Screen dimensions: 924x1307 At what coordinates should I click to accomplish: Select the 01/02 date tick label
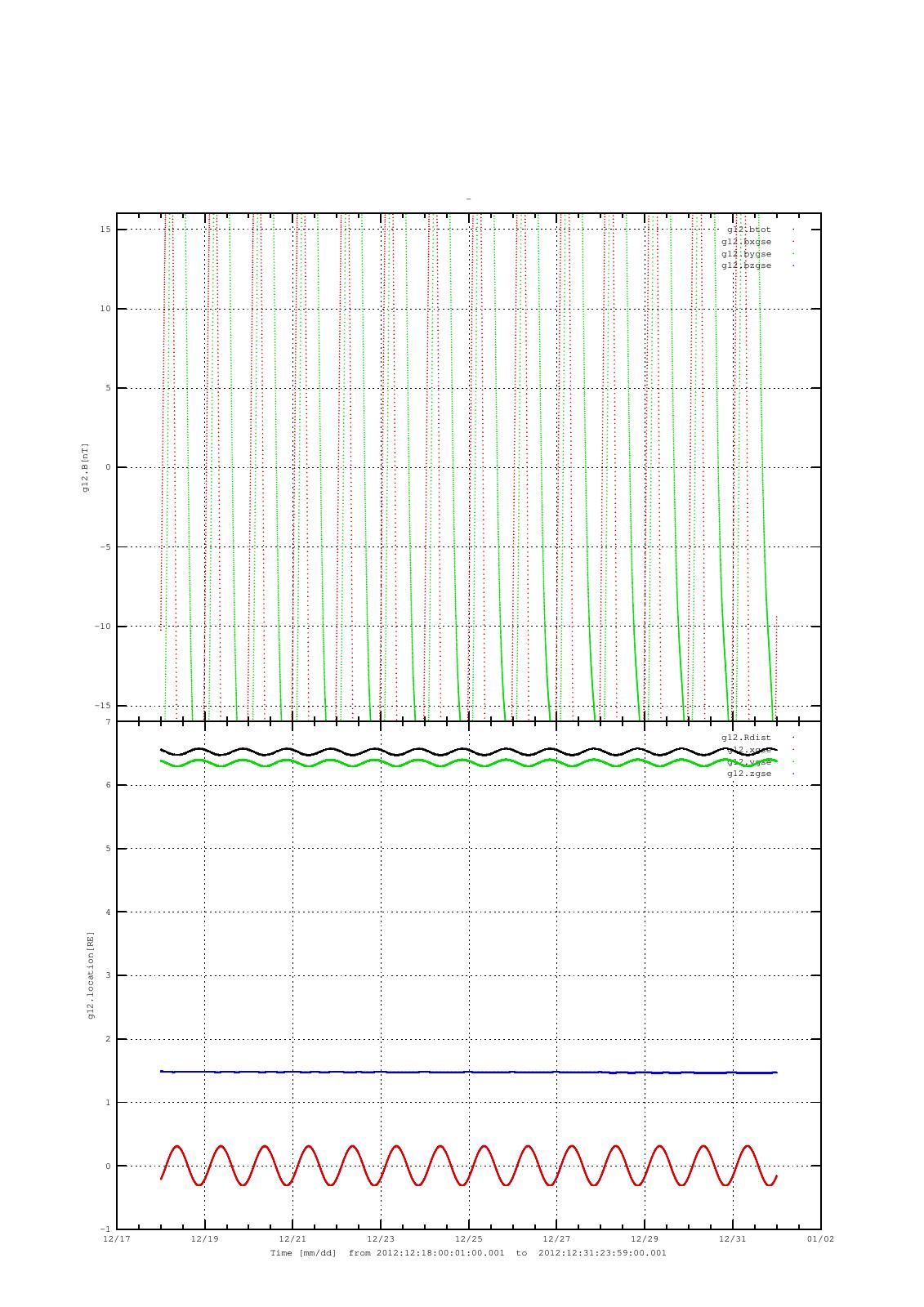pos(820,1239)
